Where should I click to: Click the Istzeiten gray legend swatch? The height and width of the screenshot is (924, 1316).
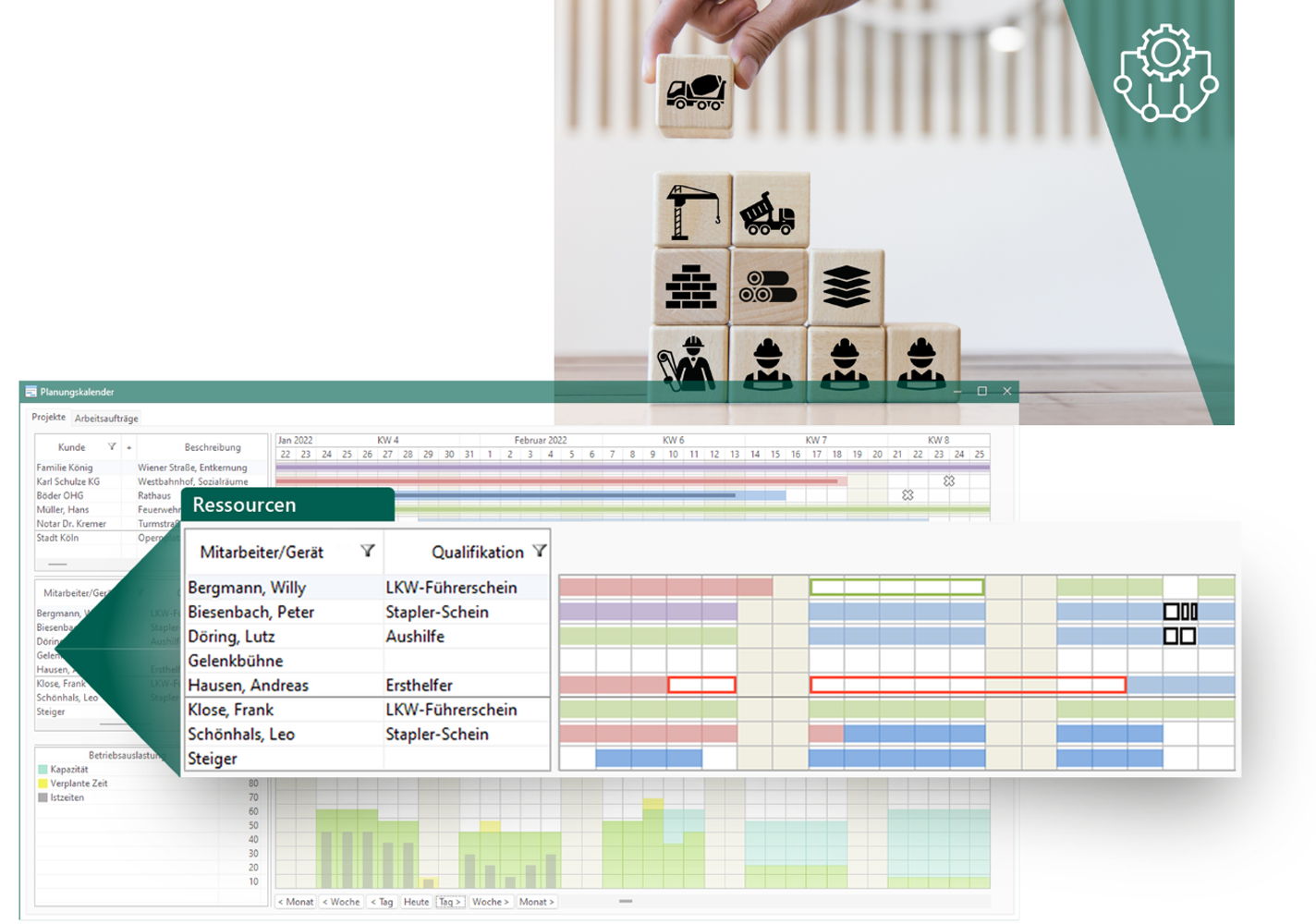point(43,797)
